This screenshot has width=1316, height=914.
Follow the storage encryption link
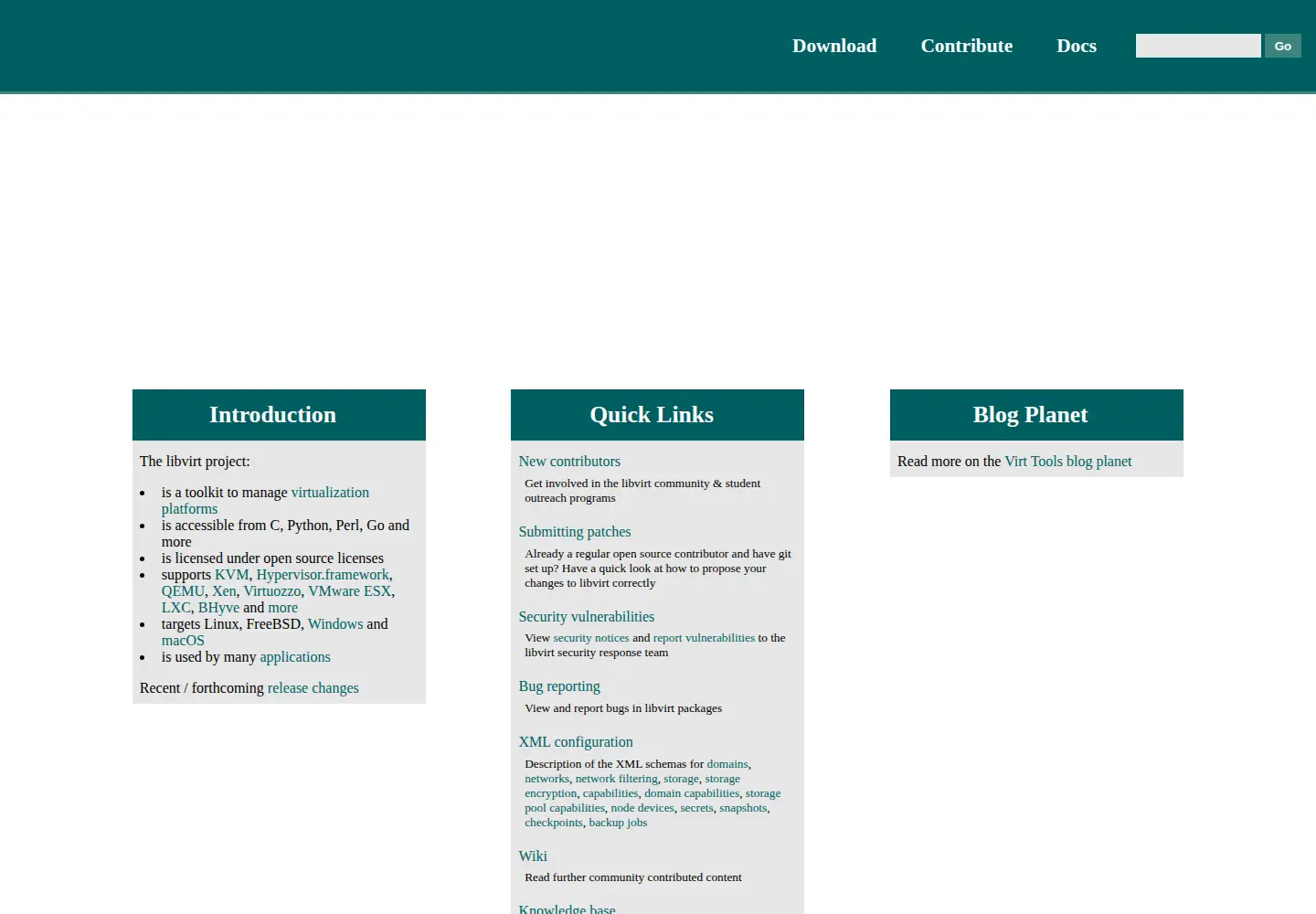(632, 786)
